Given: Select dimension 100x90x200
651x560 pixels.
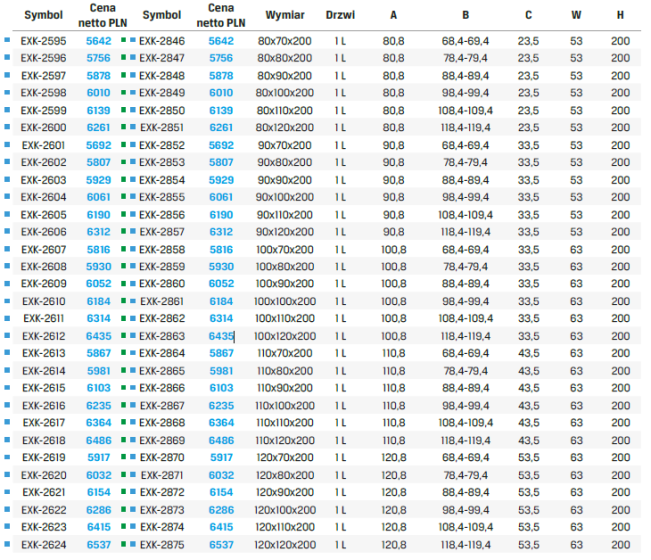Looking at the screenshot, I should point(284,284).
